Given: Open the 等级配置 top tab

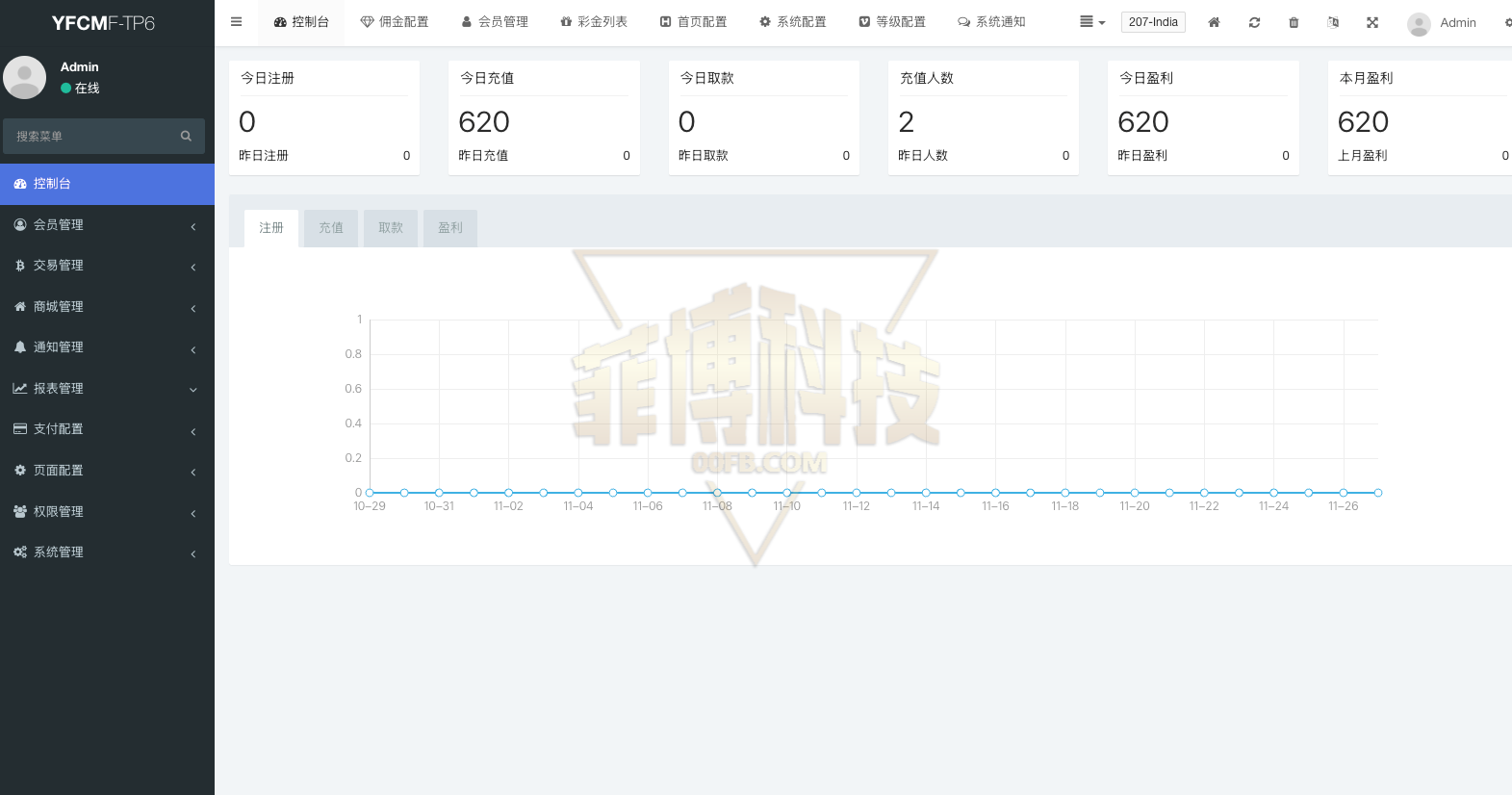Looking at the screenshot, I should [892, 22].
